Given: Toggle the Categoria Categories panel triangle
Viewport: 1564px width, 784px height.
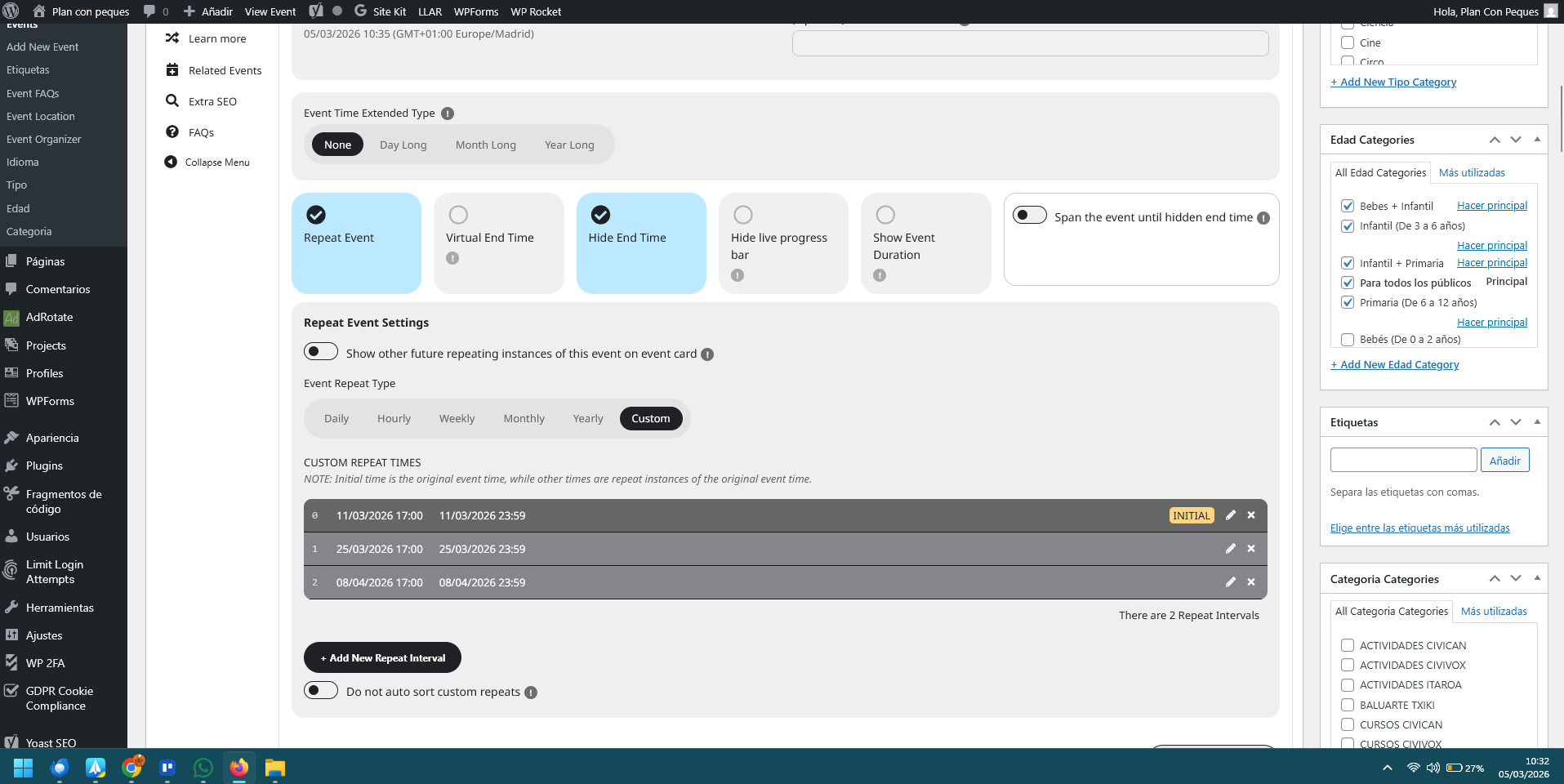Looking at the screenshot, I should pyautogui.click(x=1537, y=578).
